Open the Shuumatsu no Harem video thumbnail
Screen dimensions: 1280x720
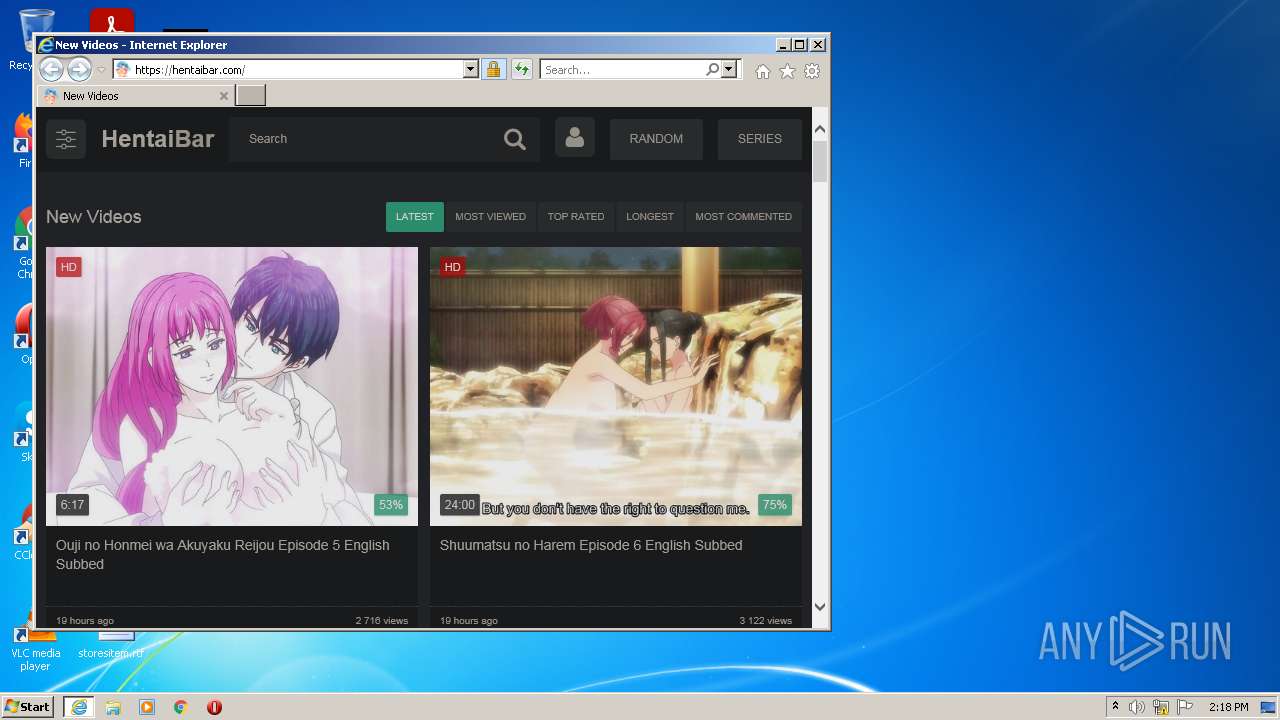(616, 386)
